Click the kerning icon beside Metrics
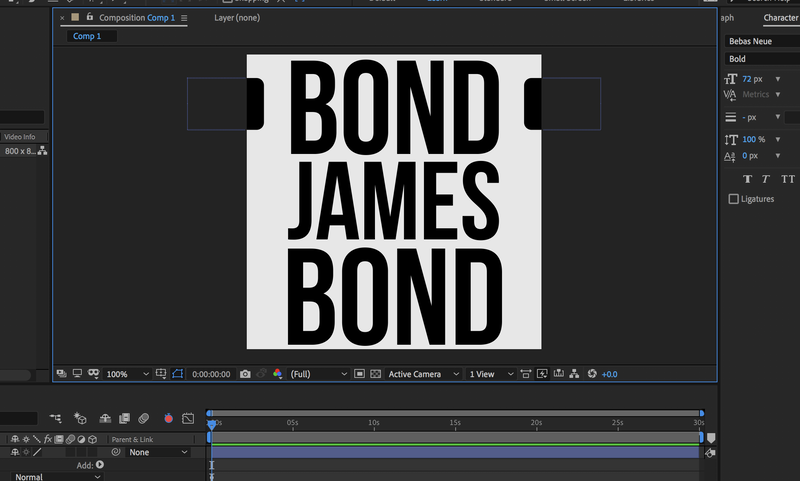The width and height of the screenshot is (800, 481). 730,94
